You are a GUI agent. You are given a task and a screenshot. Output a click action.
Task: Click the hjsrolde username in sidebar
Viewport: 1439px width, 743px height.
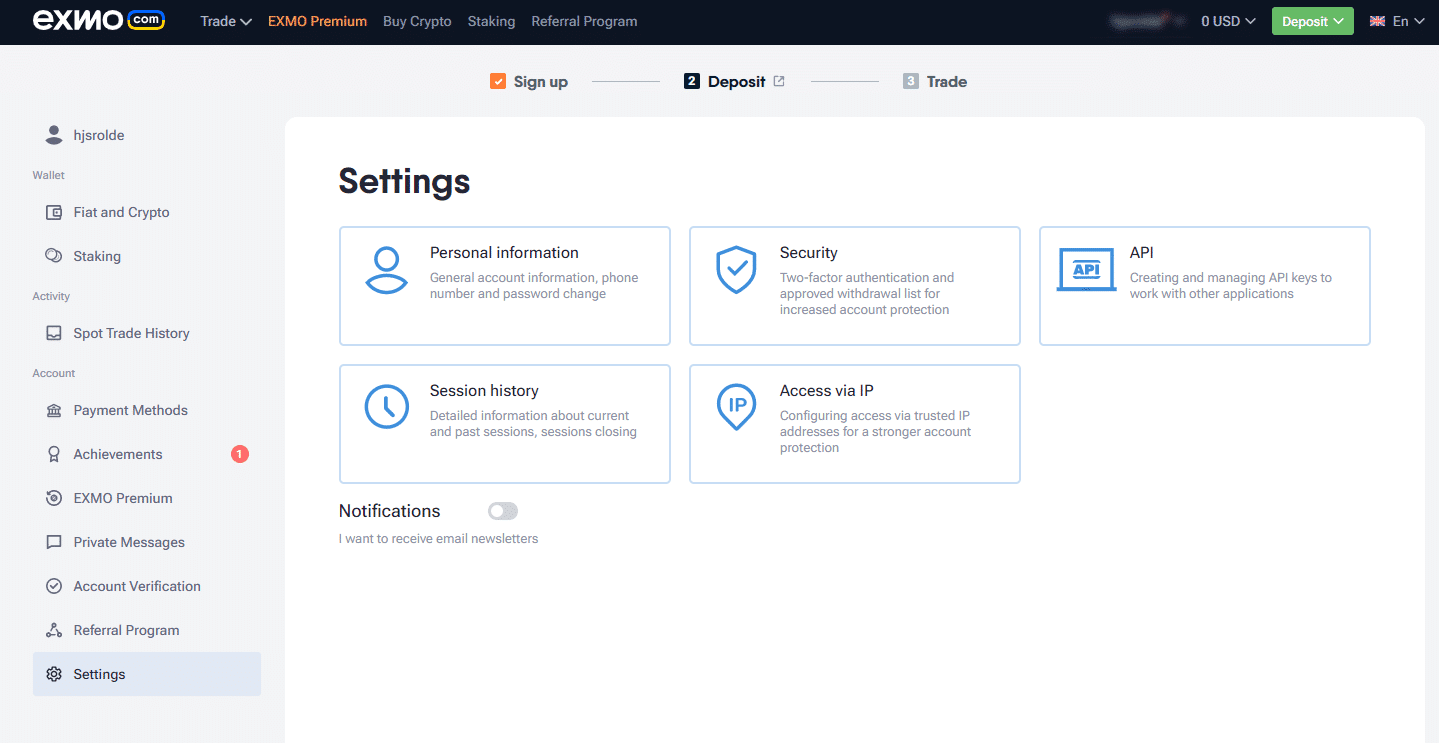click(x=99, y=135)
